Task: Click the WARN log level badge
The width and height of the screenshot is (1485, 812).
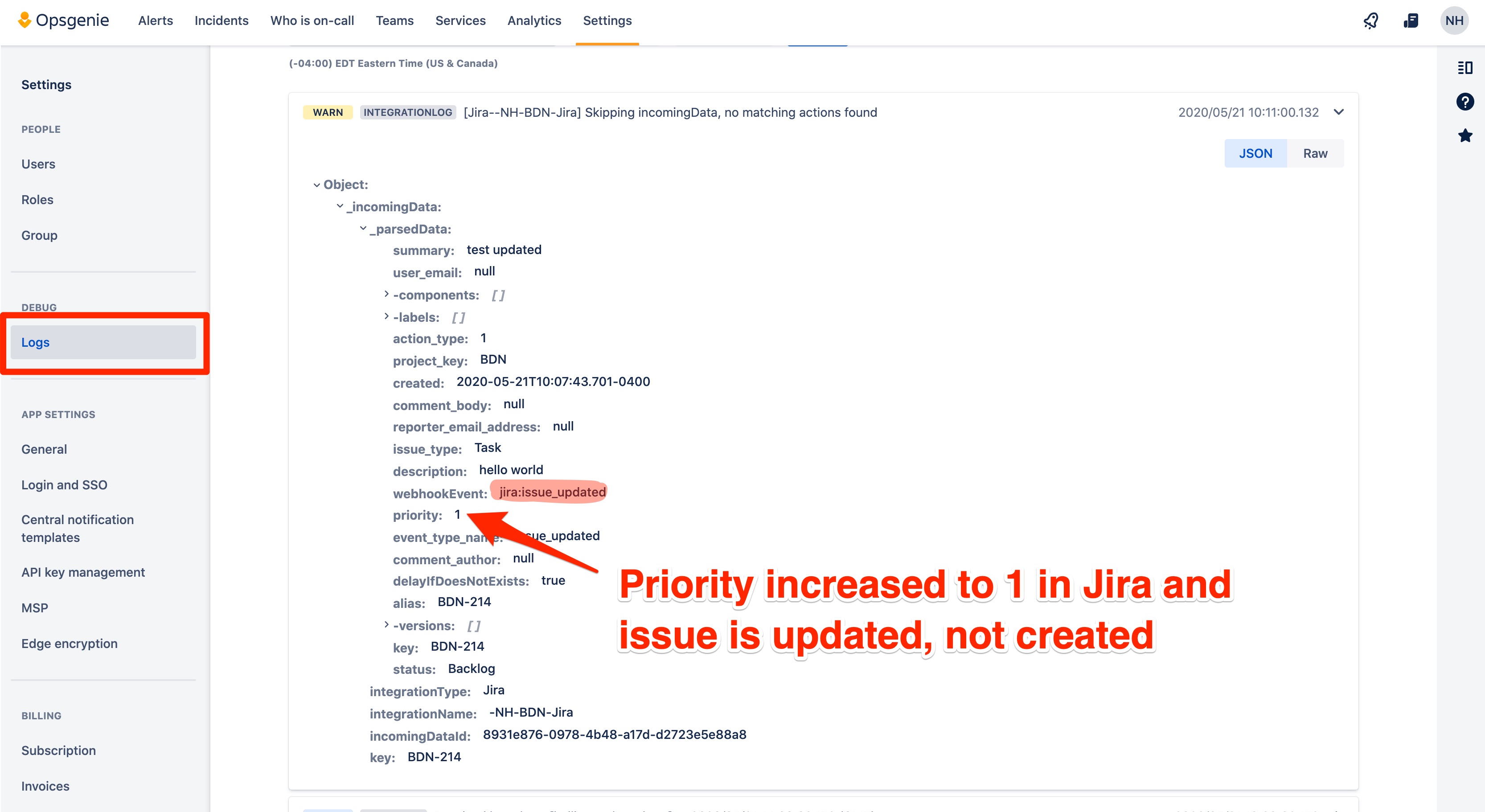Action: 327,112
